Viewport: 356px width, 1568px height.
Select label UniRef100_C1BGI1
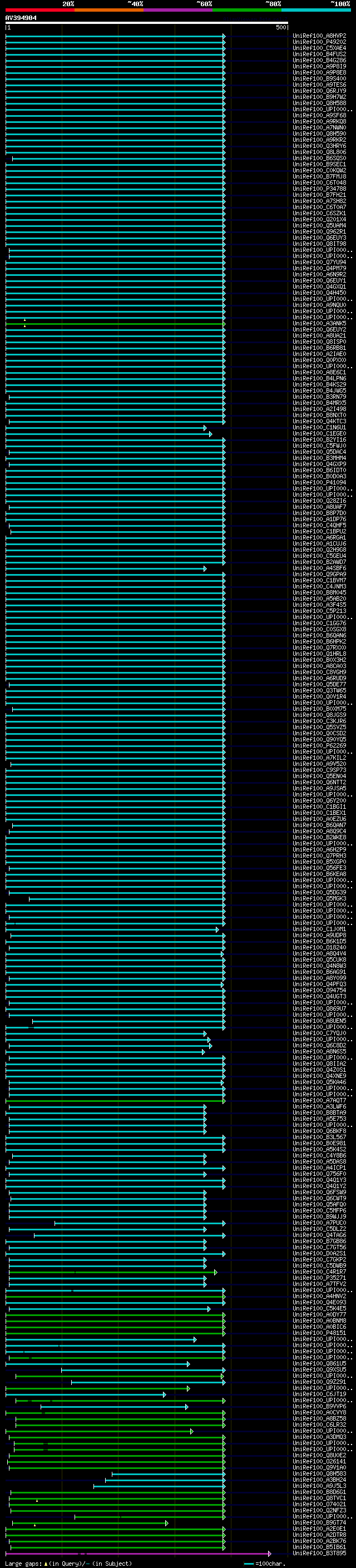coord(319,807)
